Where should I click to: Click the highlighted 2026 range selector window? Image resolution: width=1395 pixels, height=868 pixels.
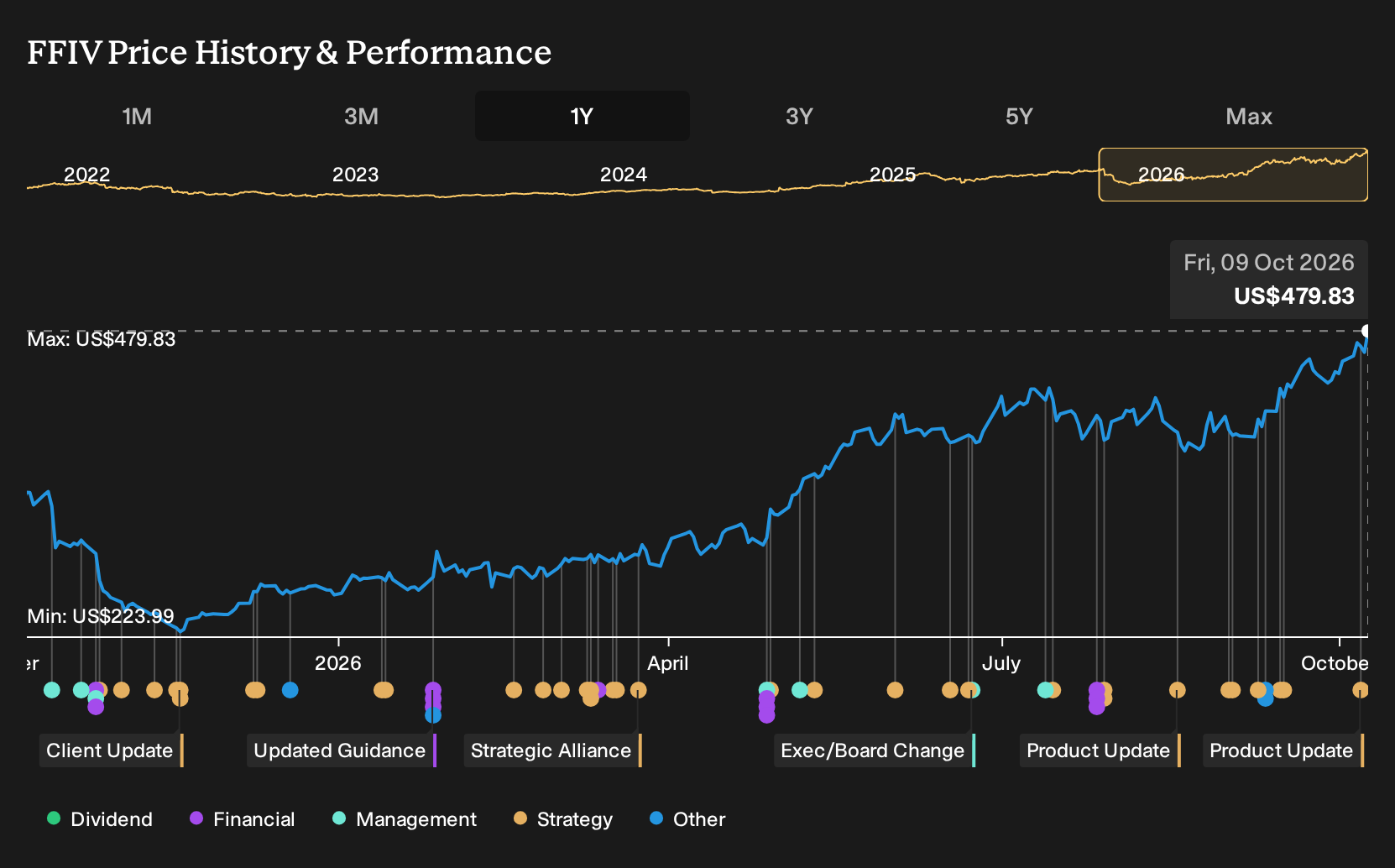[x=1233, y=175]
